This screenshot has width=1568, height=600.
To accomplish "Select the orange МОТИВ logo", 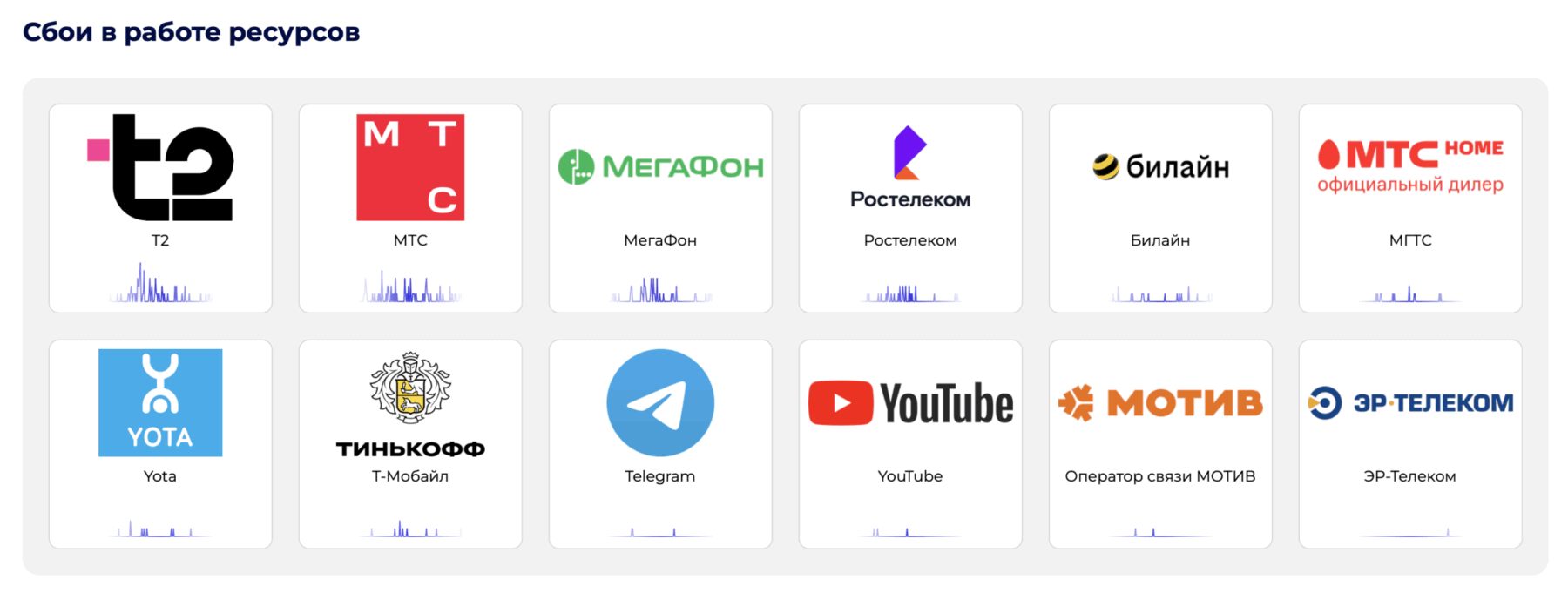I will (x=1160, y=402).
